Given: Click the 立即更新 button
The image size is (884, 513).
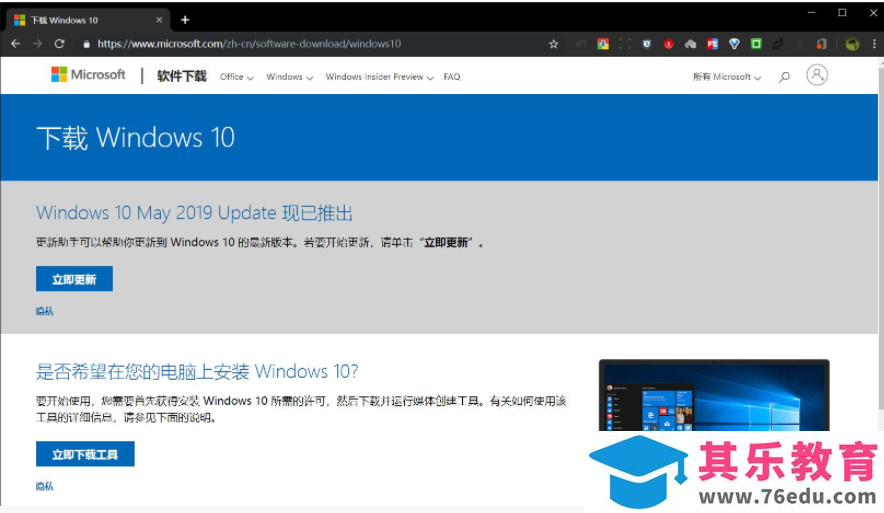Looking at the screenshot, I should point(74,279).
